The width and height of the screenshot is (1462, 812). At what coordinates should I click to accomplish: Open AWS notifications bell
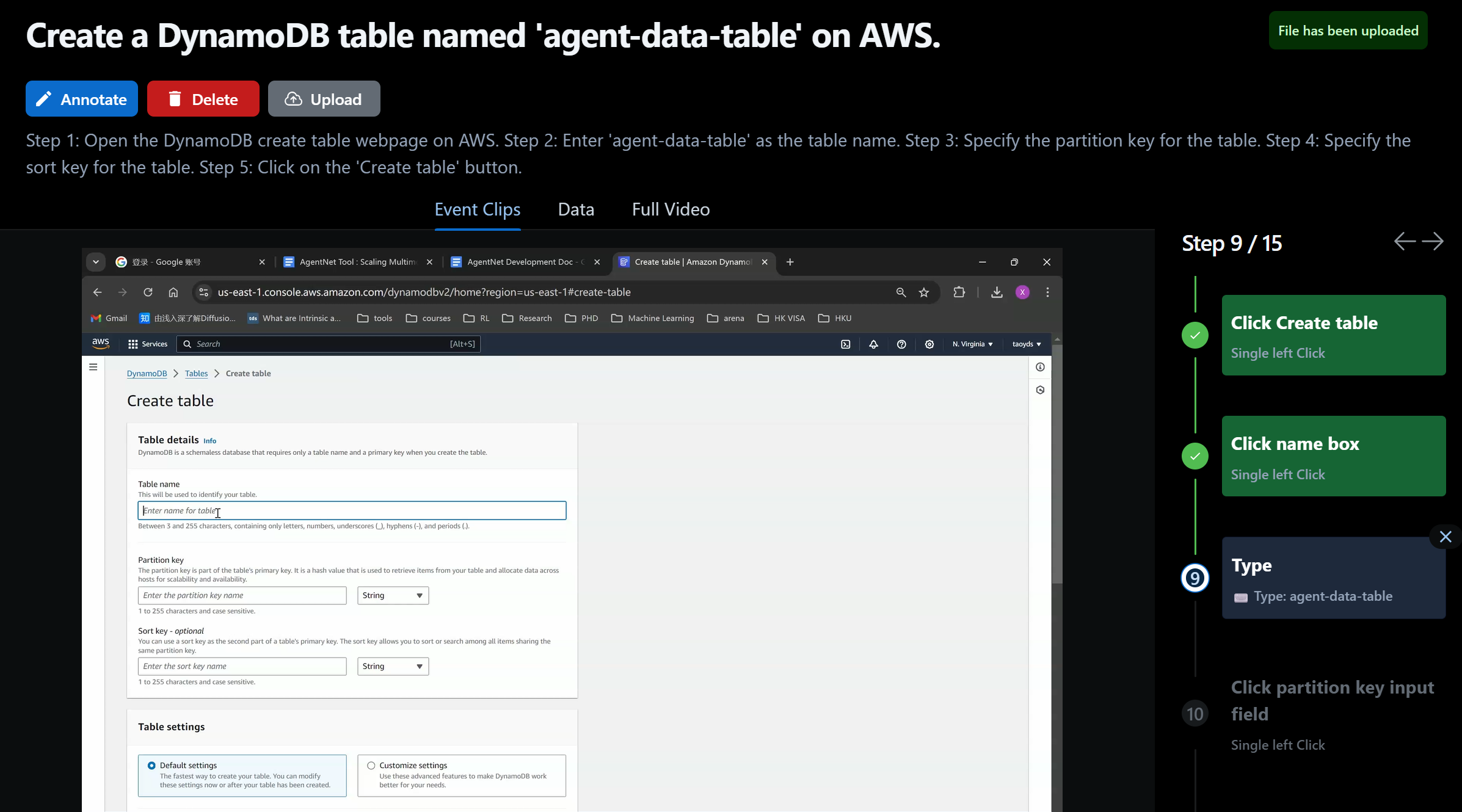click(873, 344)
